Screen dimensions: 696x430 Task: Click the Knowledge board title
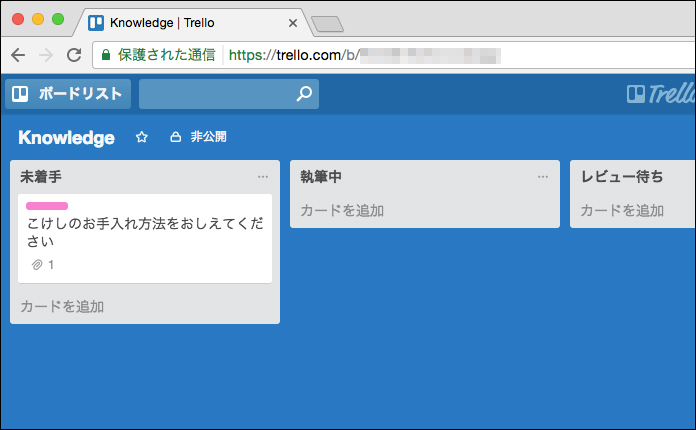pyautogui.click(x=67, y=138)
